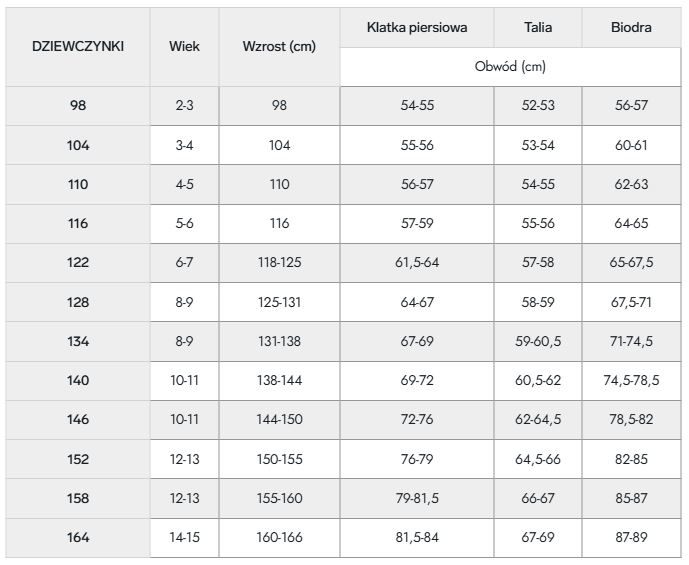Select the size 164 row label

pyautogui.click(x=78, y=538)
